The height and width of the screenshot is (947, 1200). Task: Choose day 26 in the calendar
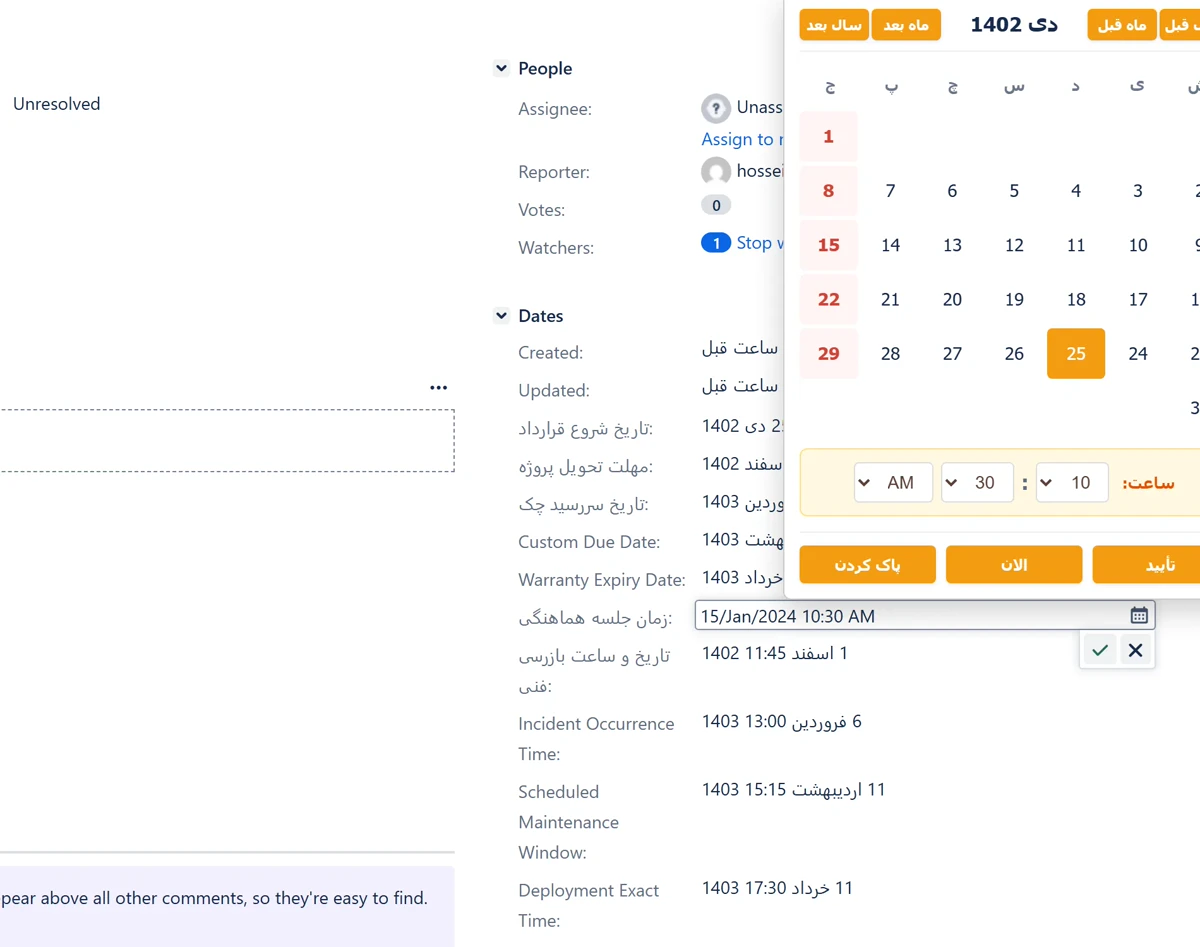[1014, 353]
